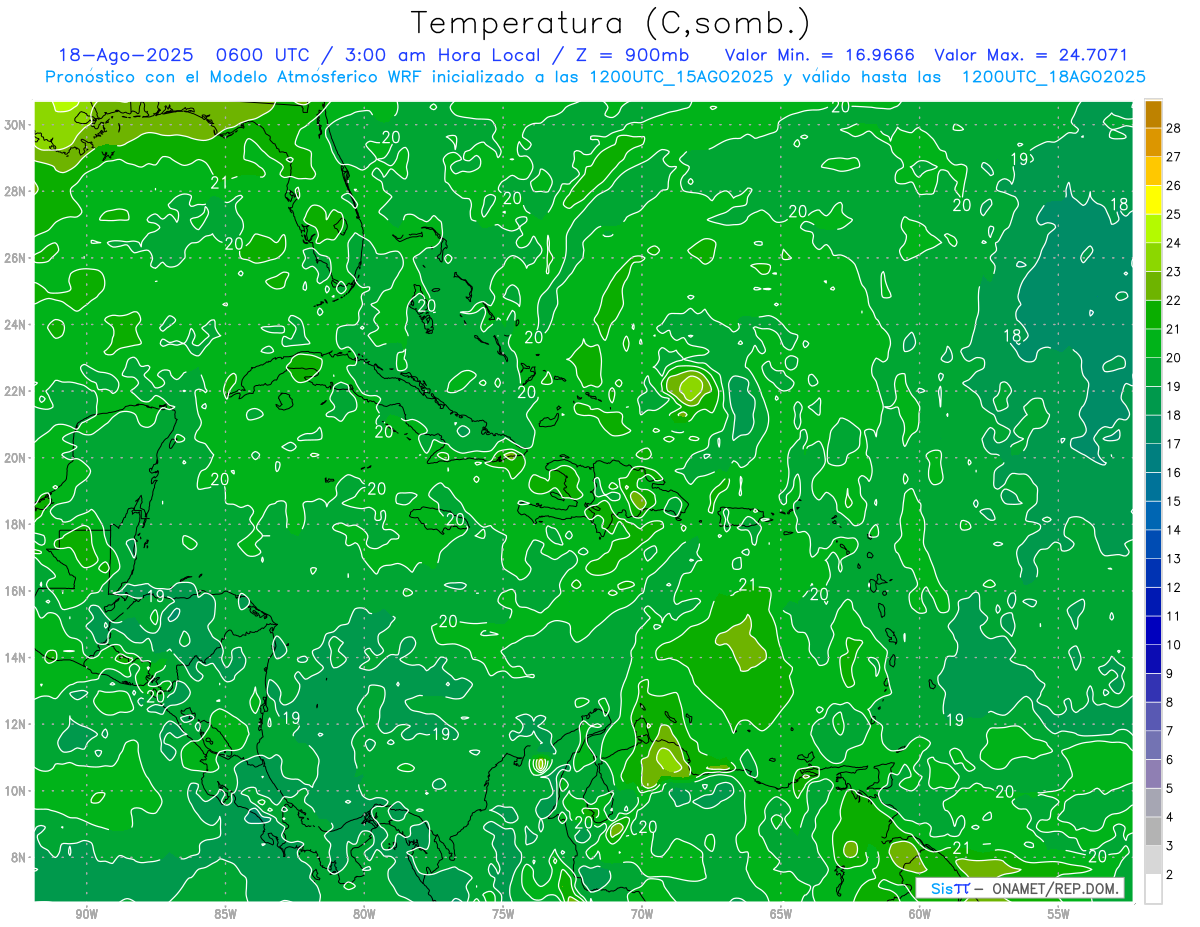Pick the dark blue swatch between 10 and 11
1200x927 pixels.
pyautogui.click(x=1153, y=631)
